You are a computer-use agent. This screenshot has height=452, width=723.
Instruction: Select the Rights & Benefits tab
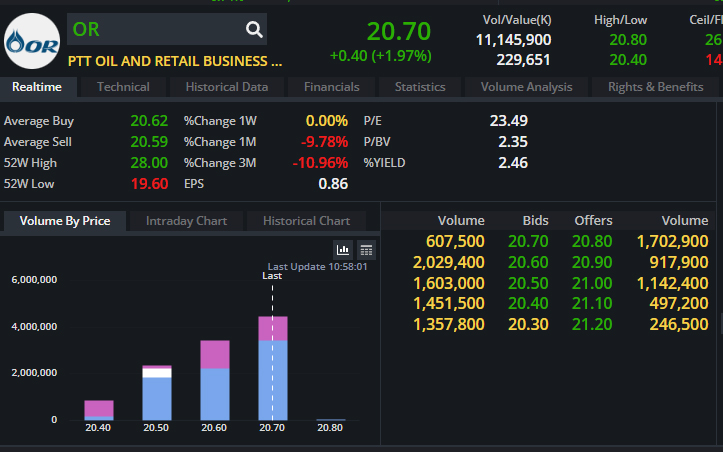click(655, 87)
